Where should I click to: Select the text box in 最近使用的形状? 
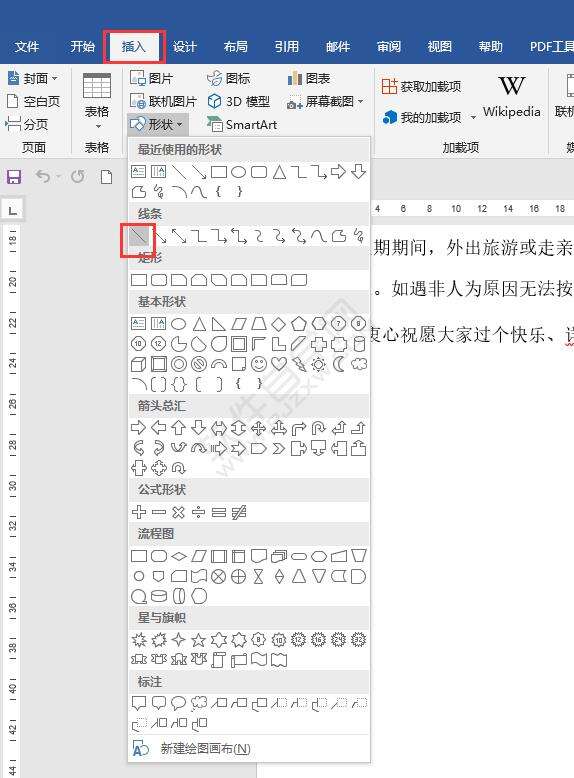(x=138, y=172)
